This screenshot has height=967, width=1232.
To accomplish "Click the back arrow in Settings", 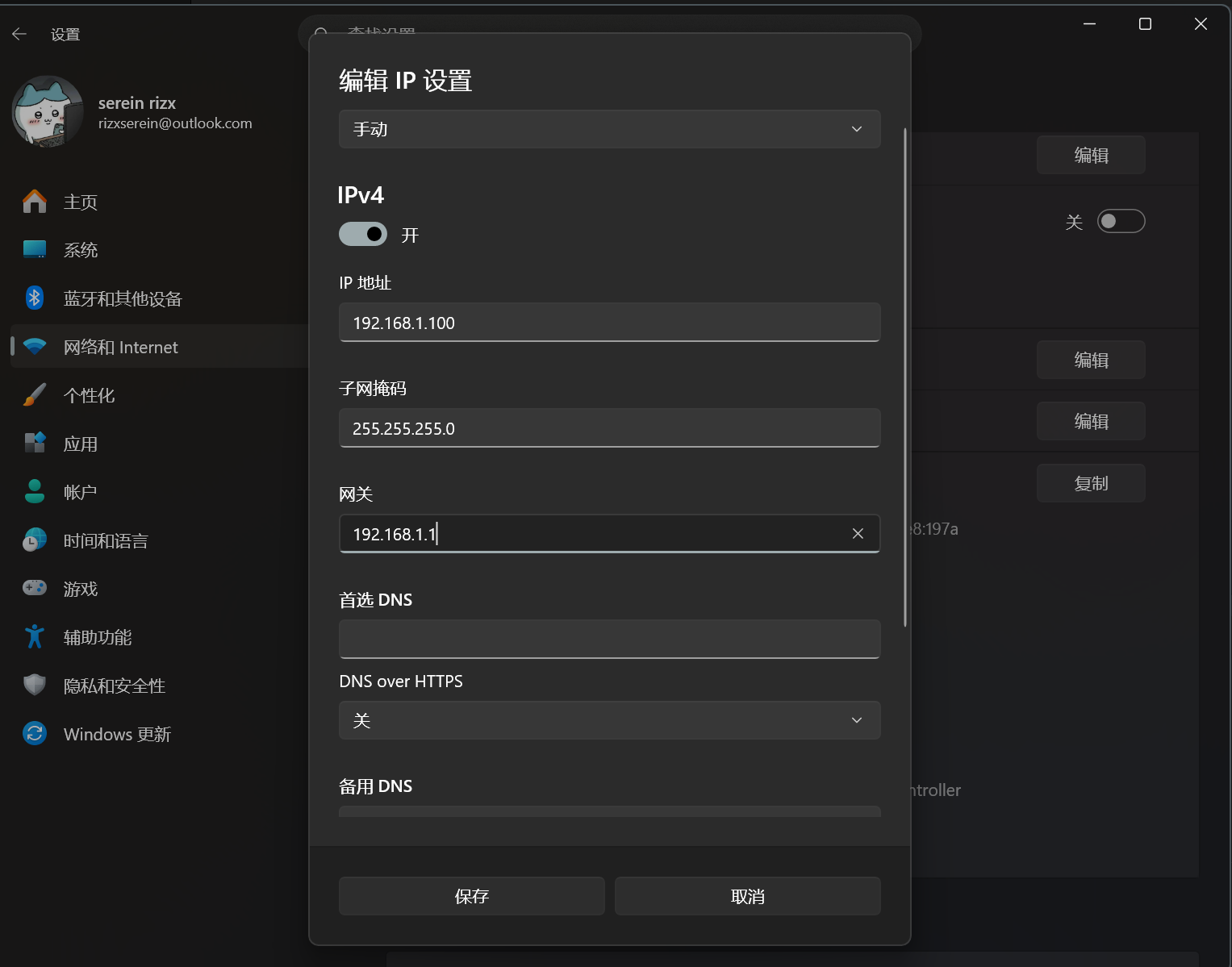I will pos(19,34).
